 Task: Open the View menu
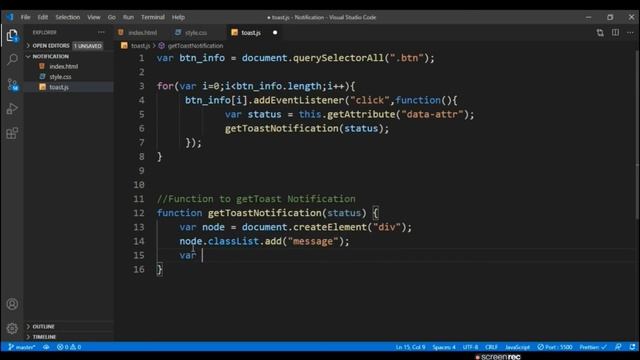[x=93, y=17]
